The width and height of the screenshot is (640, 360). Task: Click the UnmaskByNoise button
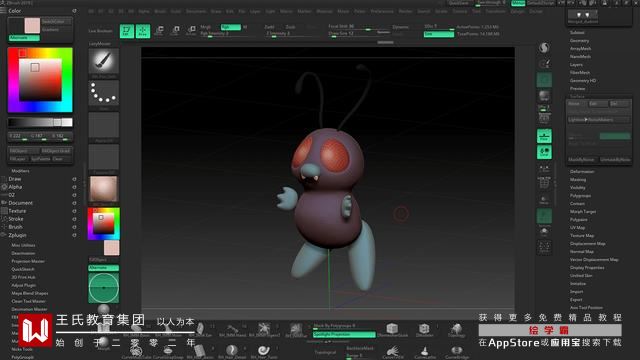click(x=615, y=160)
